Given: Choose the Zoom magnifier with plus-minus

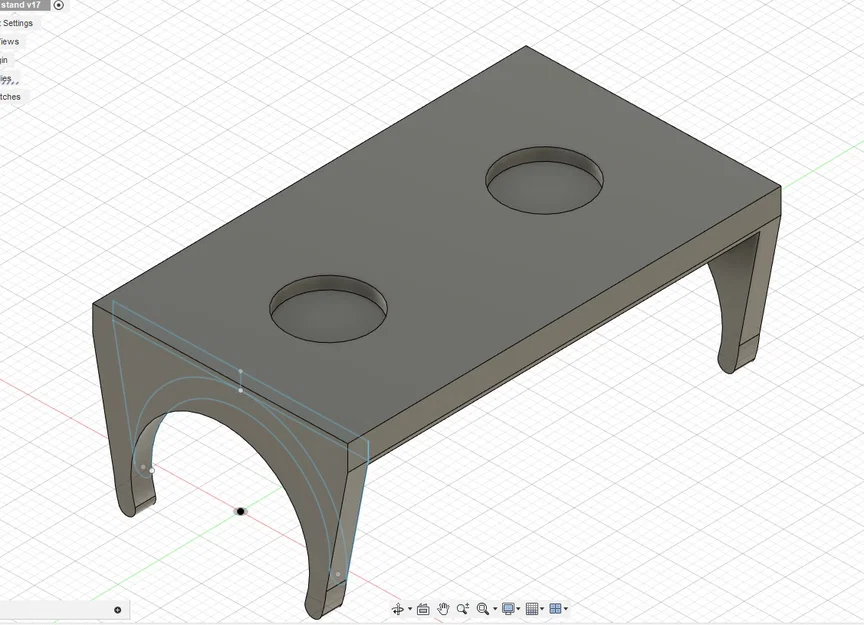Looking at the screenshot, I should 463,609.
